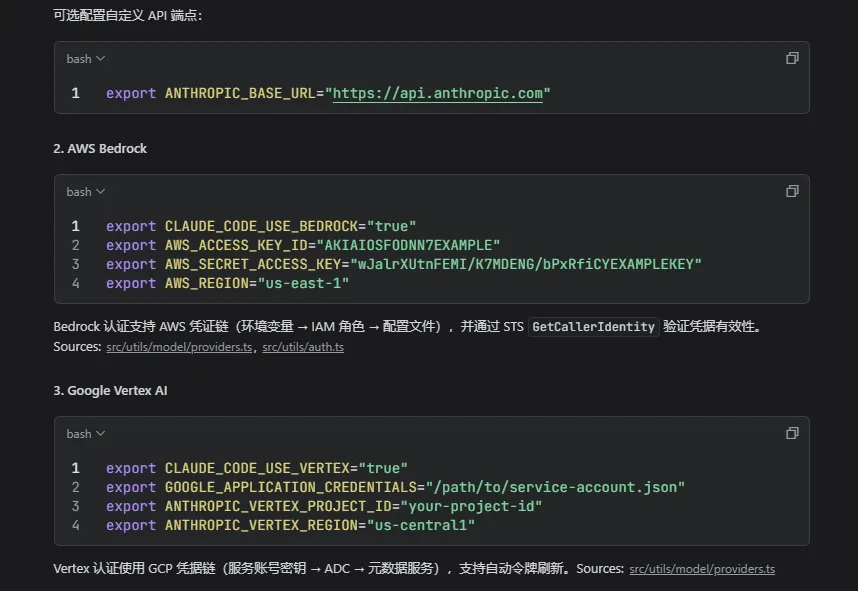Click the "Vertex 认证使用 GCP 凭据链" sentence

coord(309,569)
